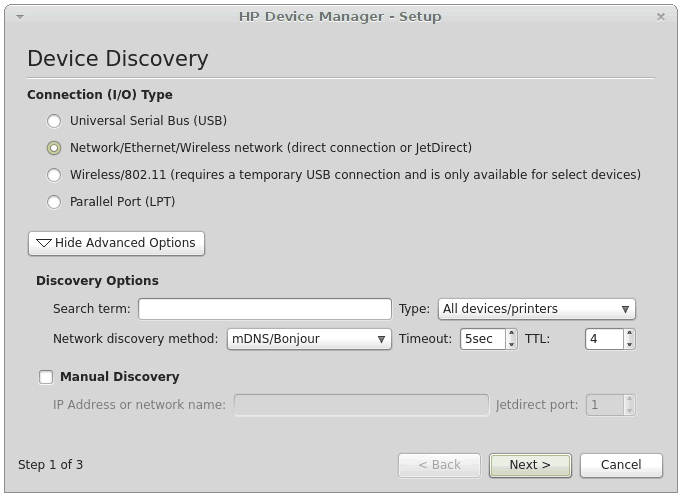
Task: Click into the Search term field
Action: pyautogui.click(x=264, y=309)
